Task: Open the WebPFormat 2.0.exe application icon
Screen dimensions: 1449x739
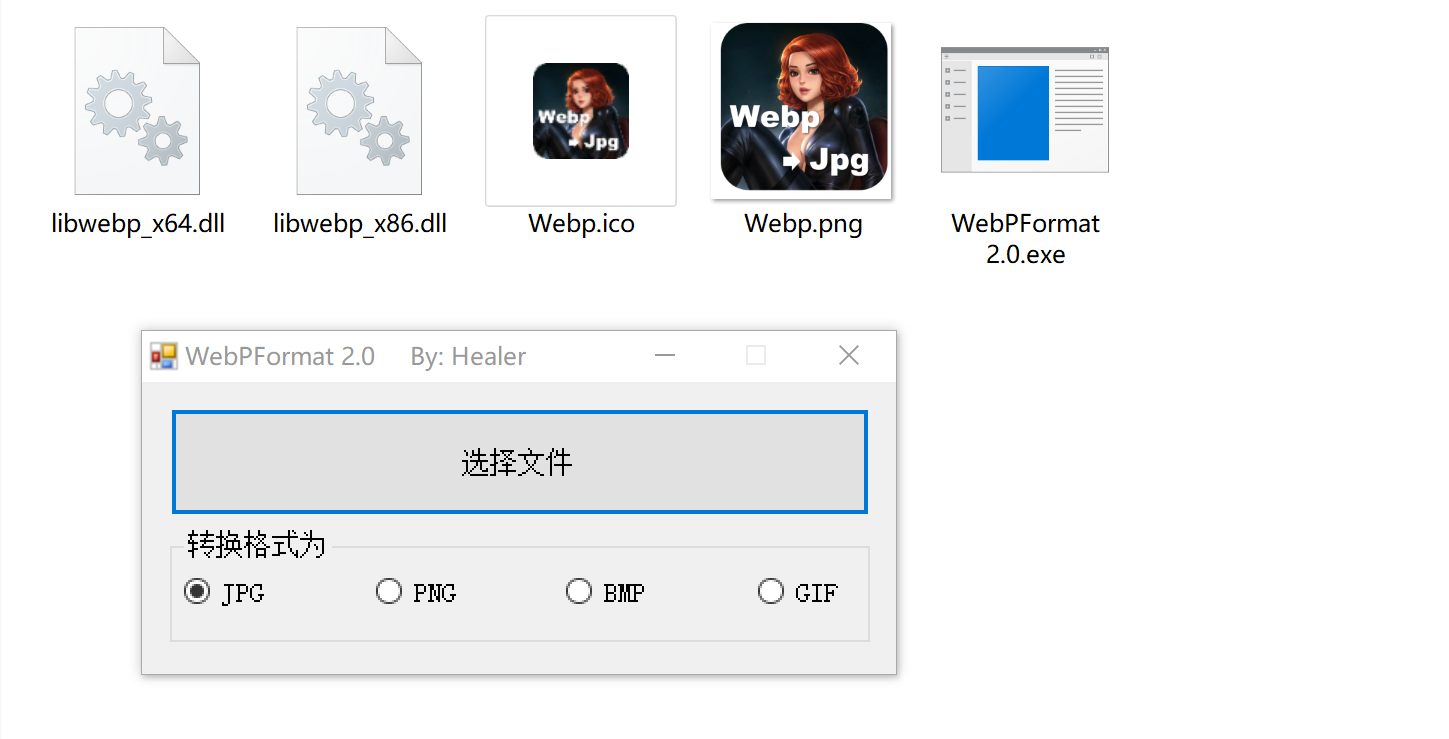Action: click(1024, 110)
